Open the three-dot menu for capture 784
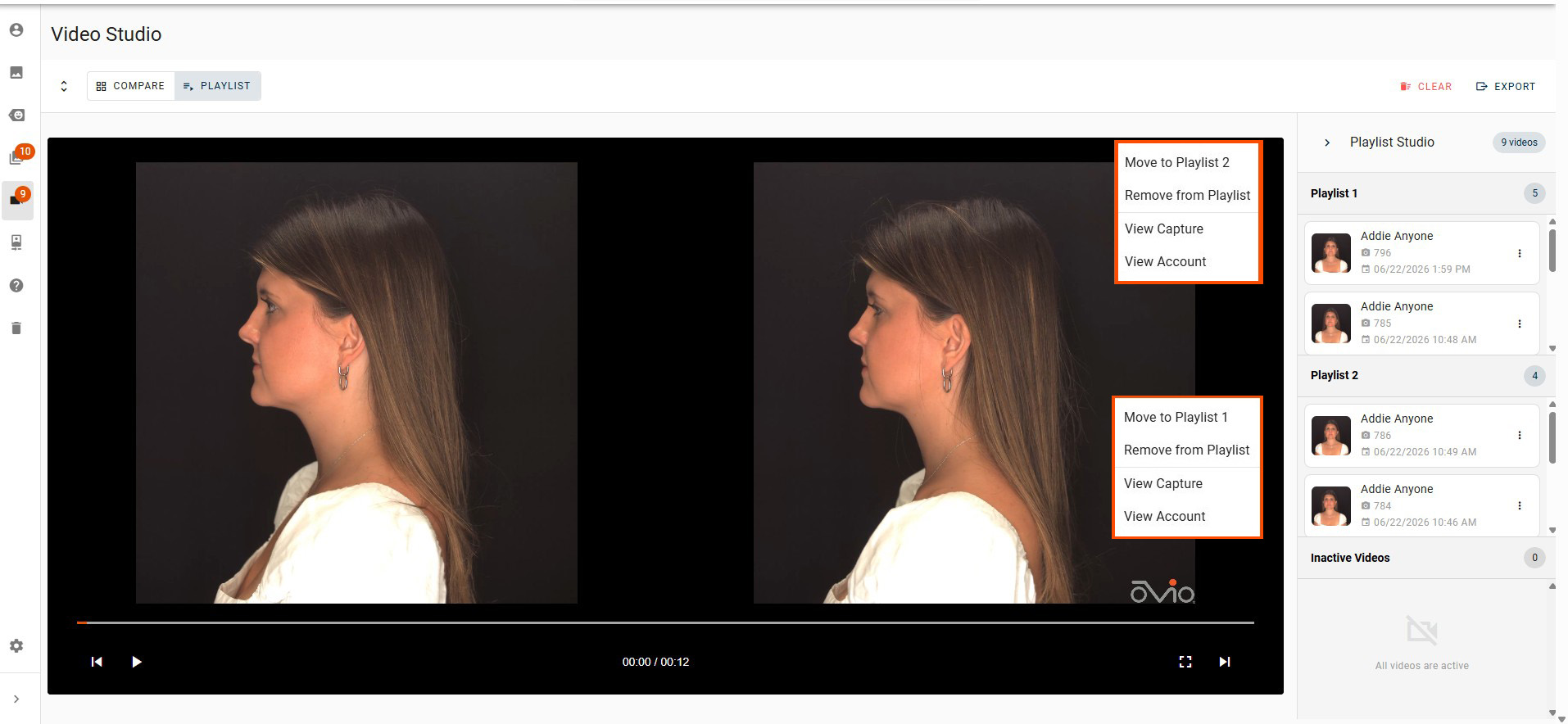Screen dimensions: 1568x724 [x=1520, y=506]
